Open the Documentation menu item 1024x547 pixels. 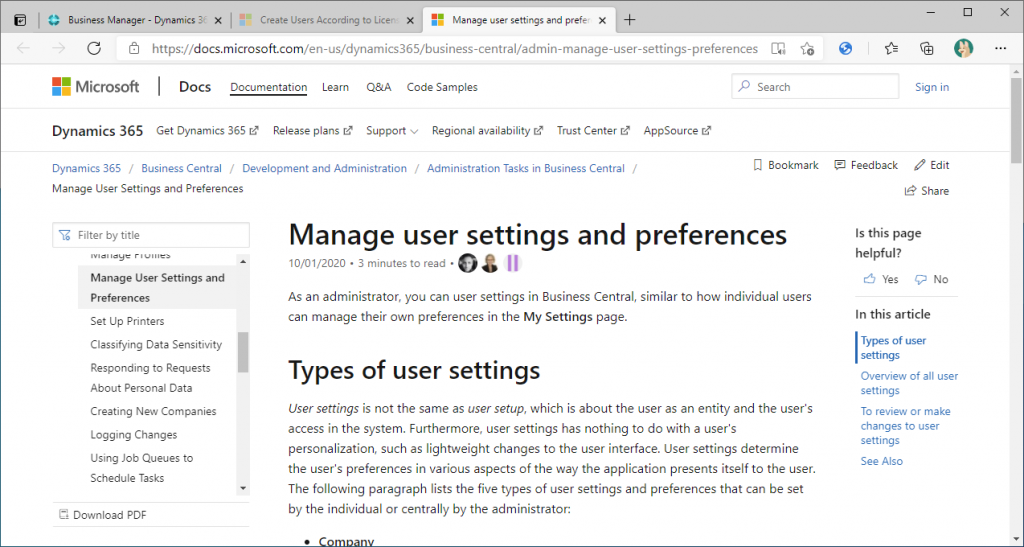(268, 87)
